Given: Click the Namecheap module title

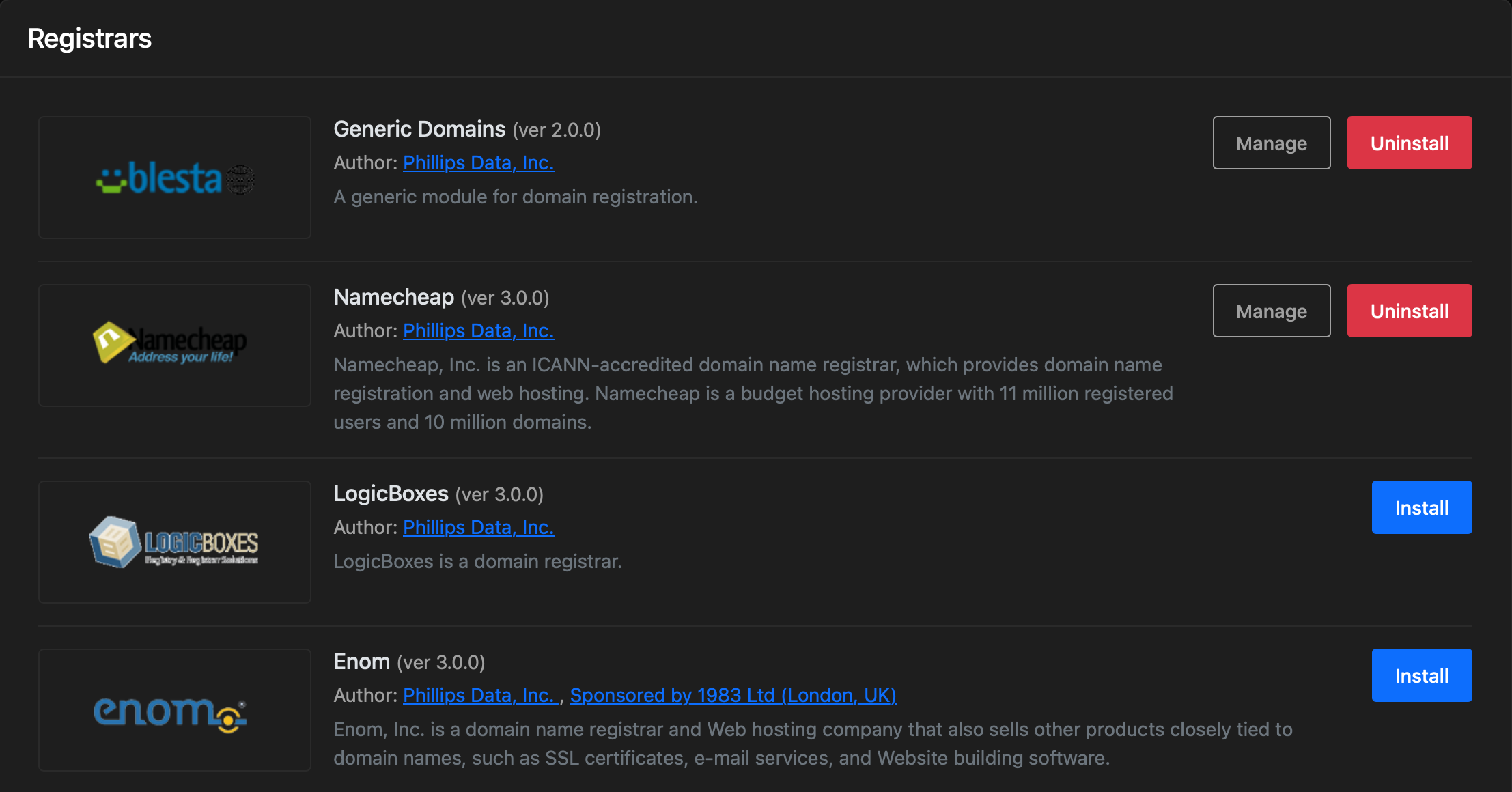Looking at the screenshot, I should point(393,297).
